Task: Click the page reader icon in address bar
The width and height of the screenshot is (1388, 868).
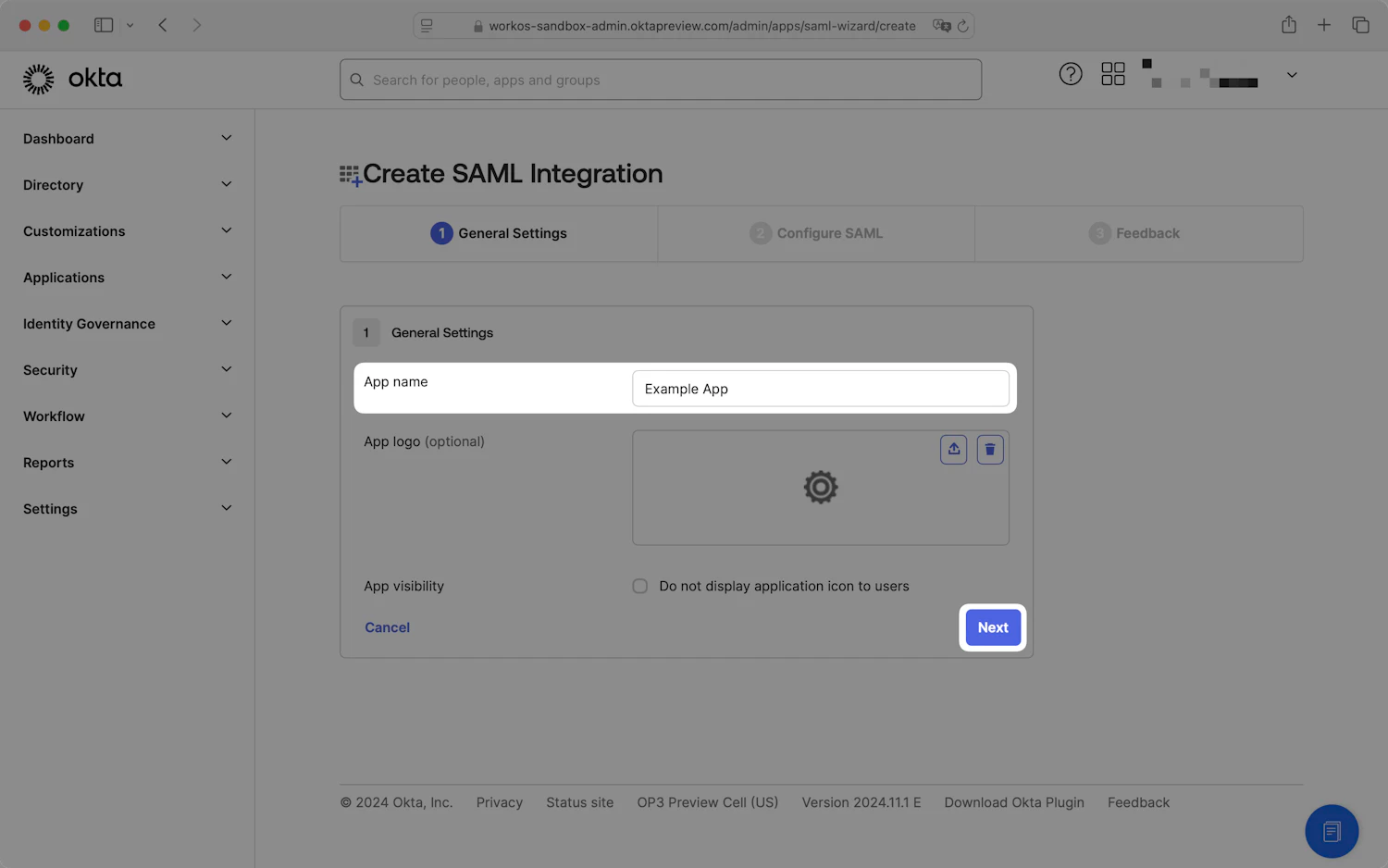Action: click(427, 26)
